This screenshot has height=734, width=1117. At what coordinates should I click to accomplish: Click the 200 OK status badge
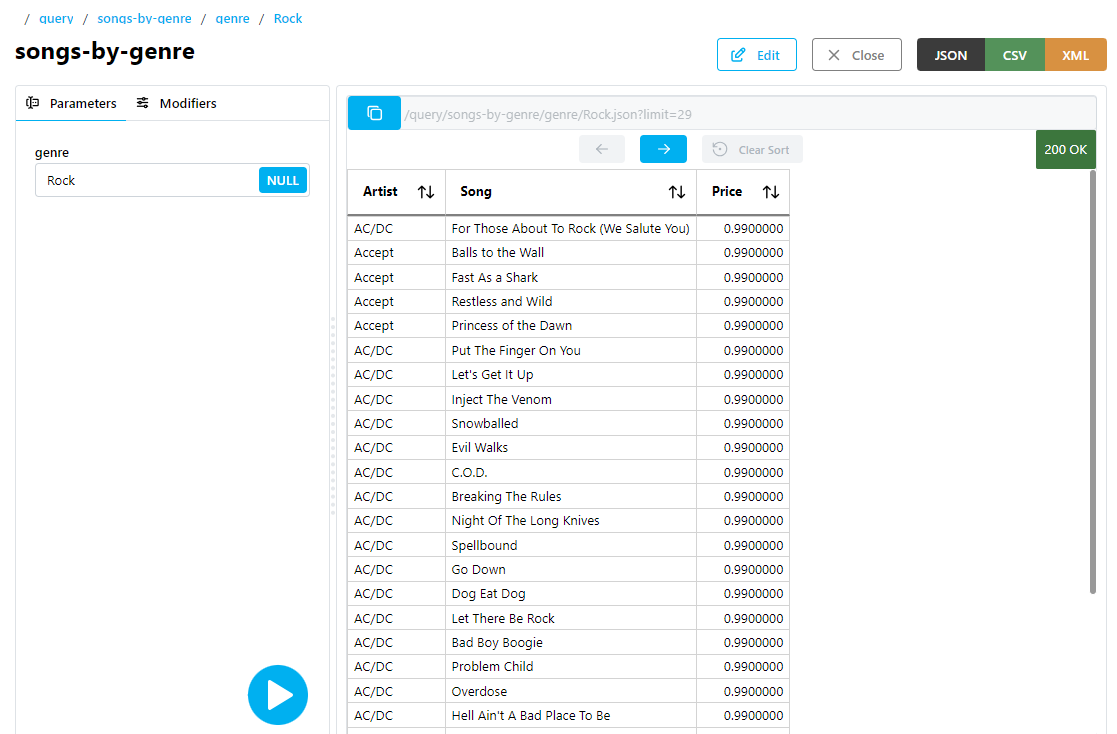(1066, 150)
